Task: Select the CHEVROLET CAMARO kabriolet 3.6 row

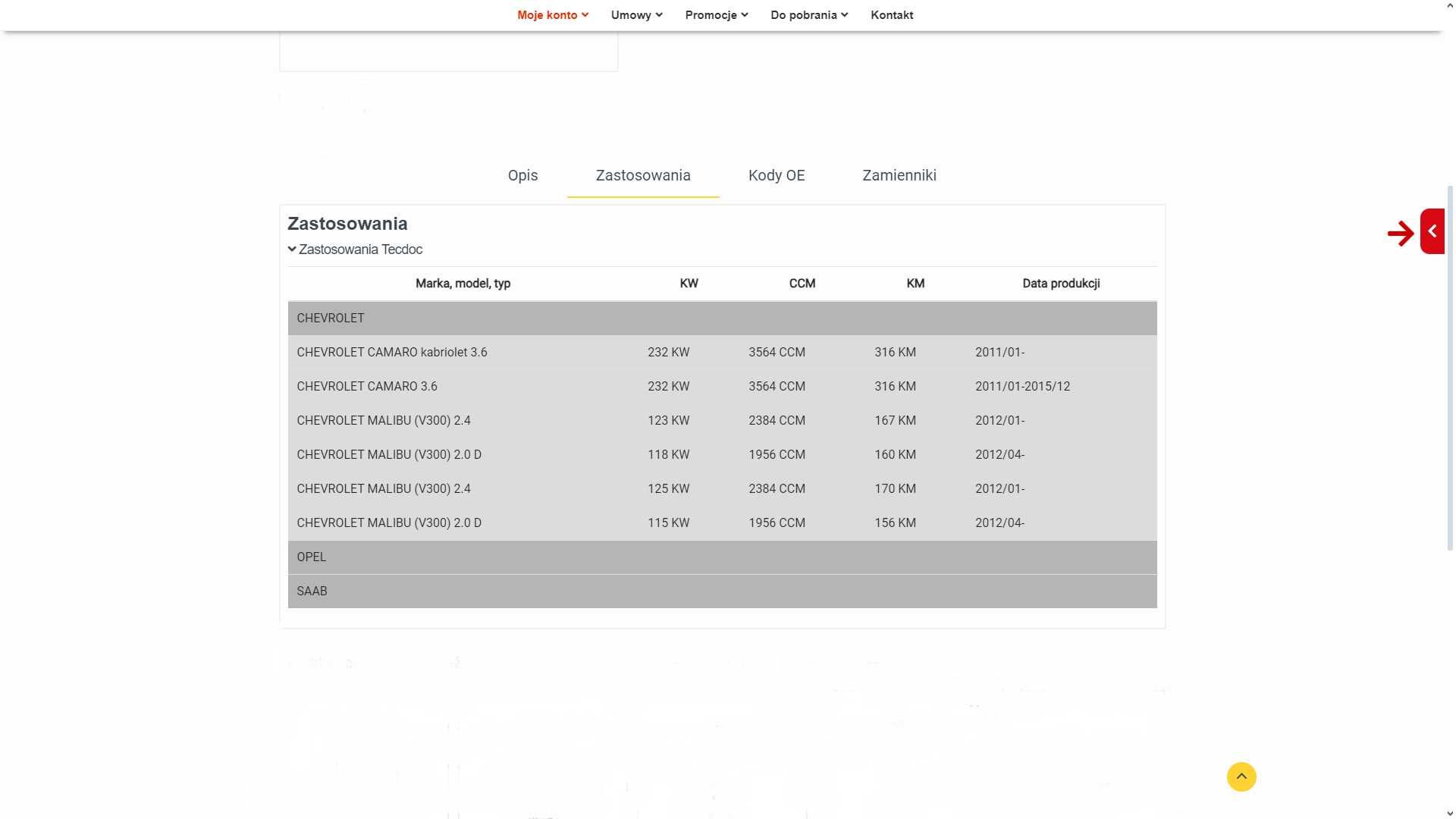Action: point(722,352)
